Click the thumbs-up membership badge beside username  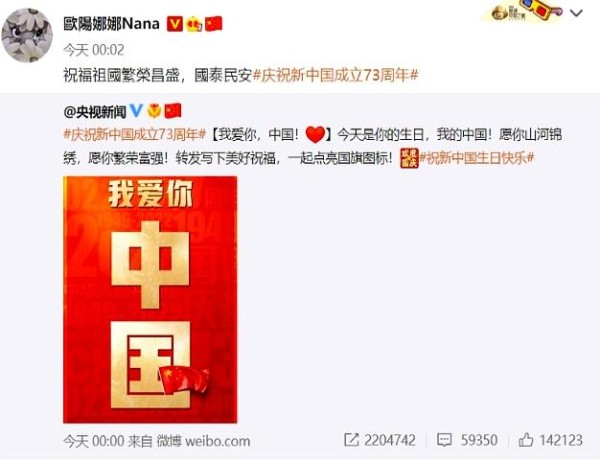194,24
